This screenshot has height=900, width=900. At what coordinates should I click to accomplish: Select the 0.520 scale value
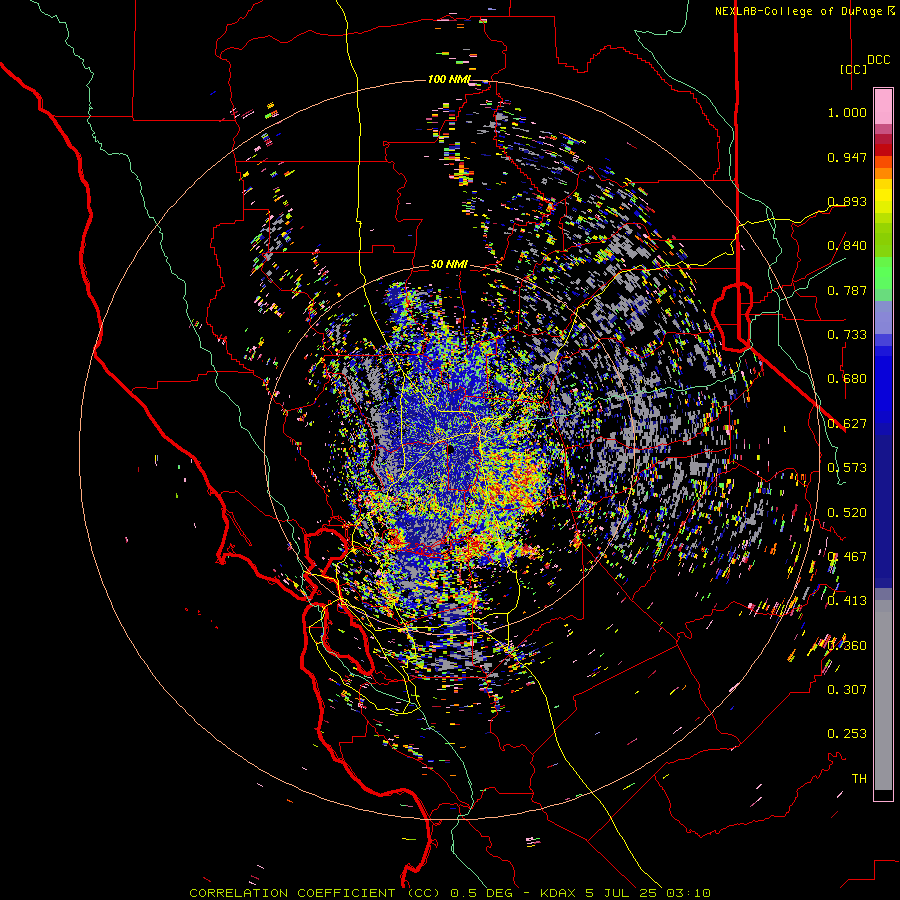click(x=847, y=513)
